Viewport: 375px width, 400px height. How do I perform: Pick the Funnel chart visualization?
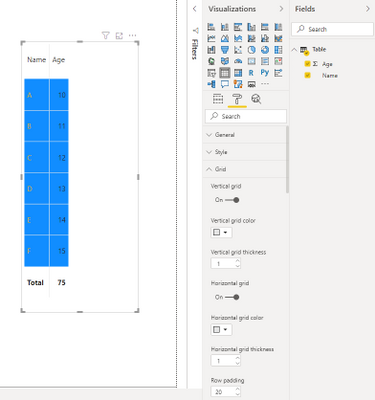click(225, 50)
